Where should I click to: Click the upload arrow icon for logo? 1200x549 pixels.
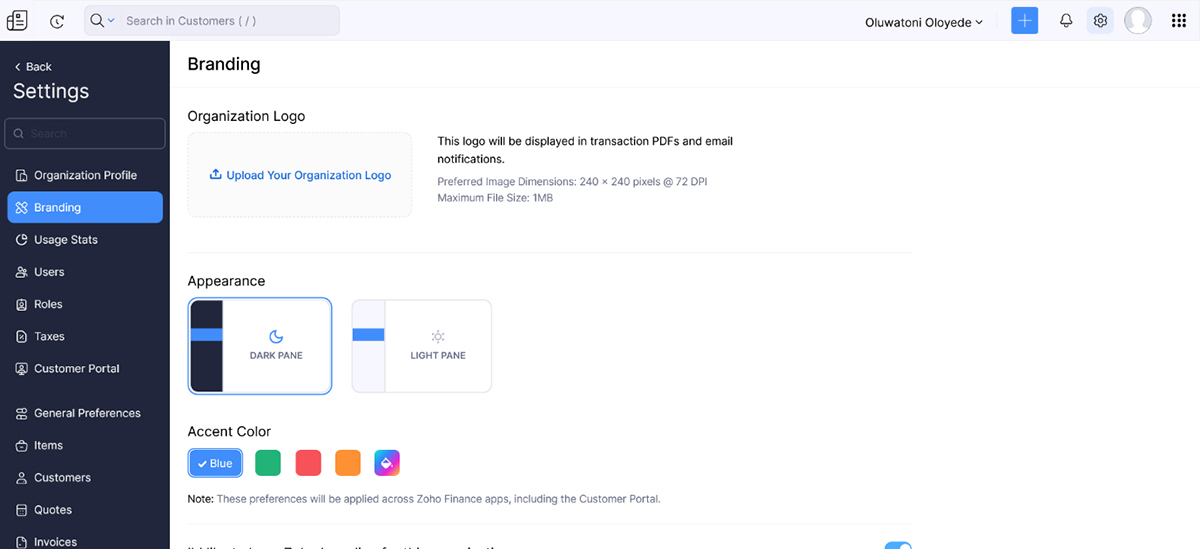[215, 174]
